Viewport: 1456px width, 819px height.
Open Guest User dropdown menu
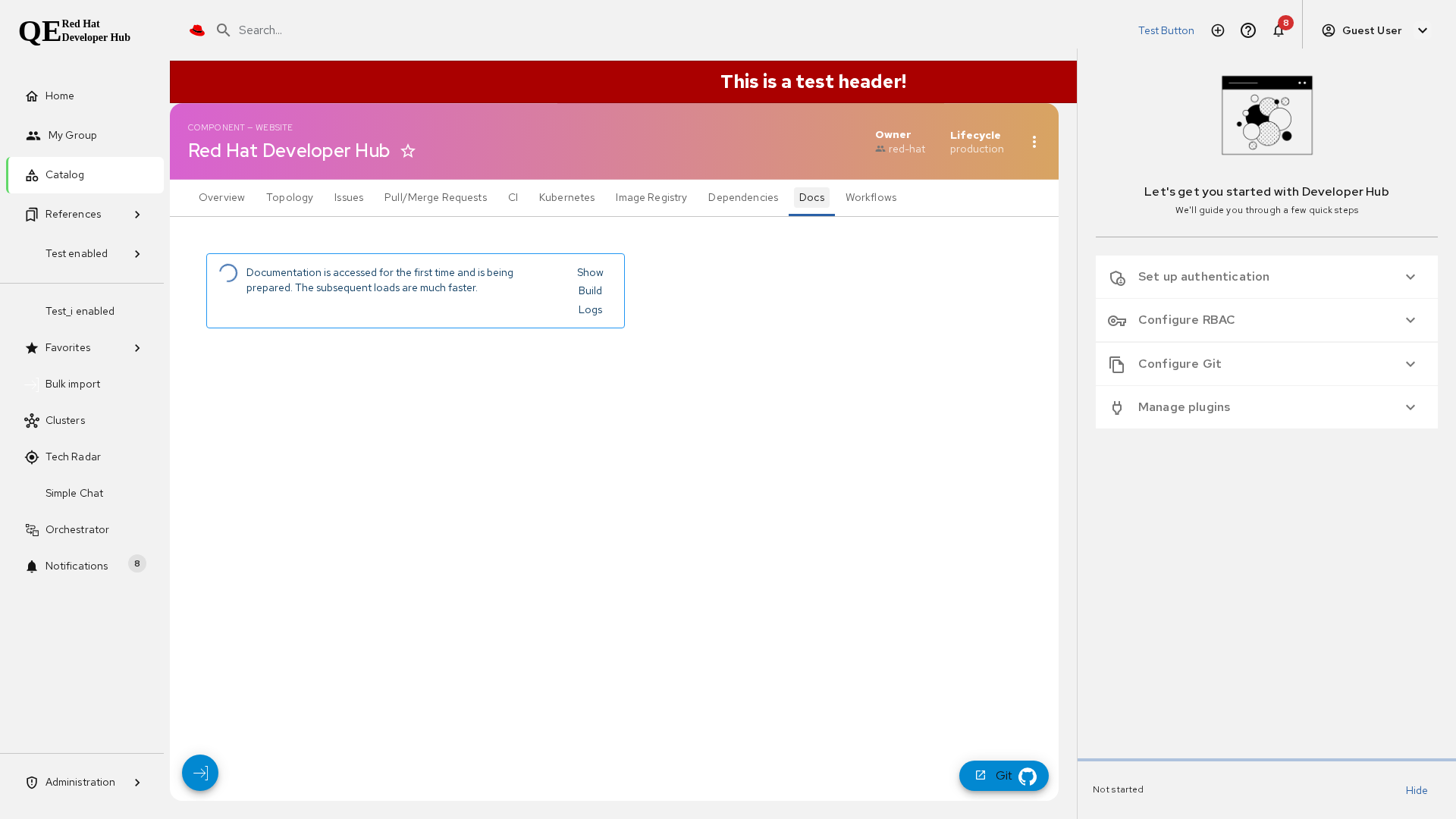pyautogui.click(x=1374, y=30)
